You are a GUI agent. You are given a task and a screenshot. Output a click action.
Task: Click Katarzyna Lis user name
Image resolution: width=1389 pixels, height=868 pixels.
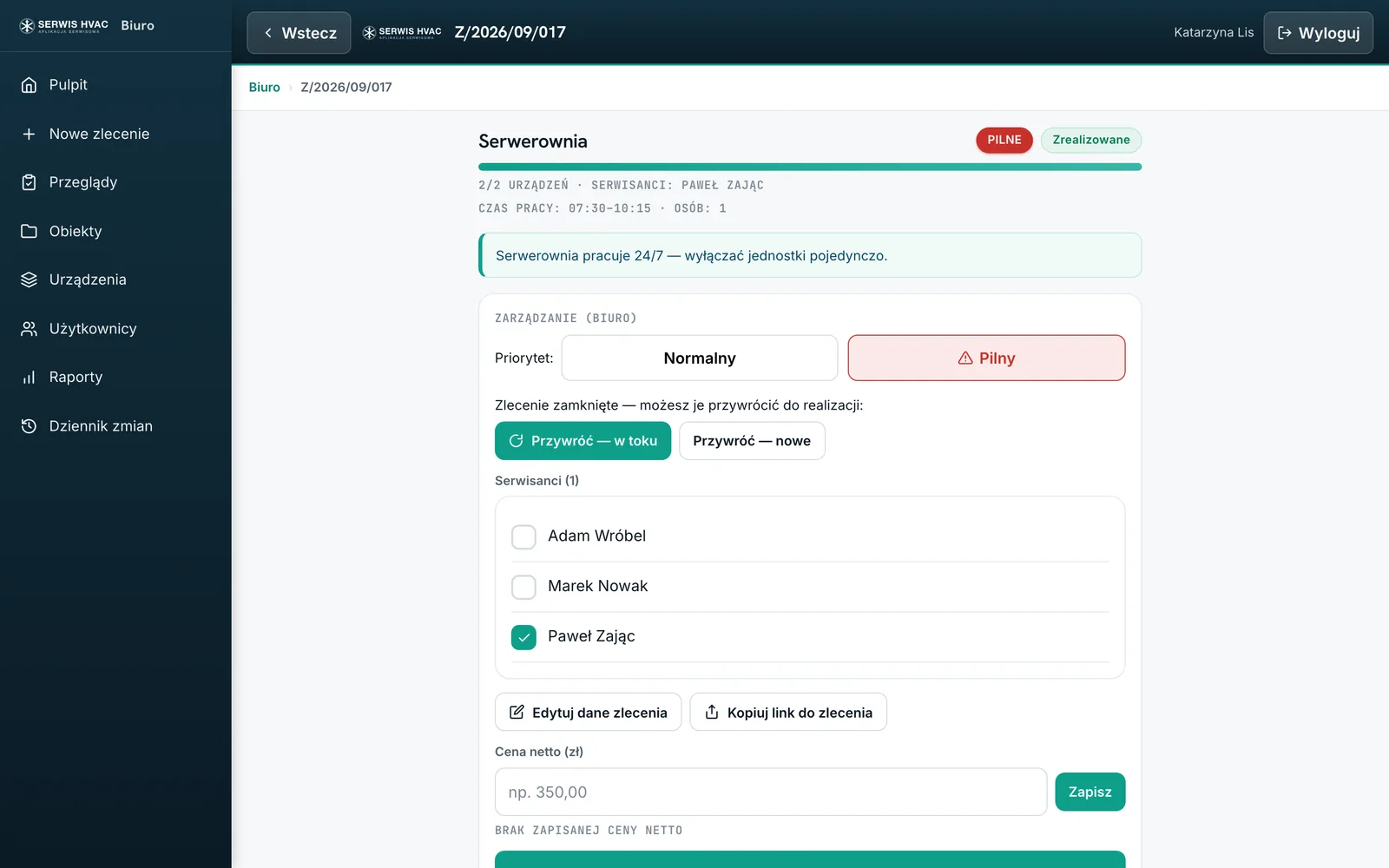point(1214,33)
